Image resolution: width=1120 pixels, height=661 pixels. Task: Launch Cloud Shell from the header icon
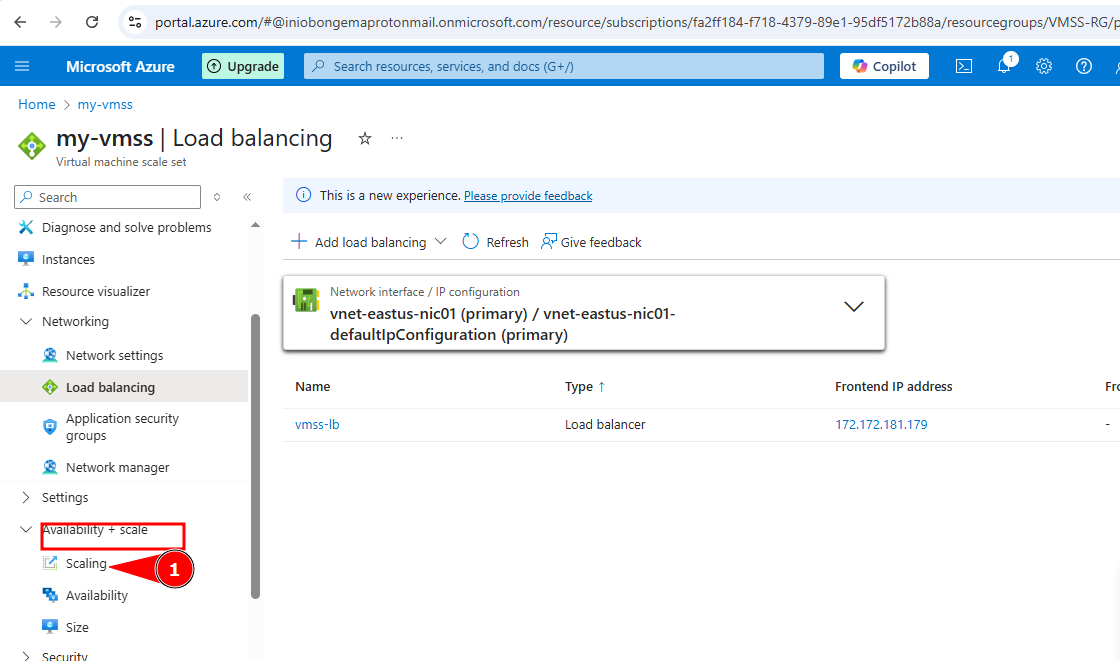pyautogui.click(x=964, y=66)
